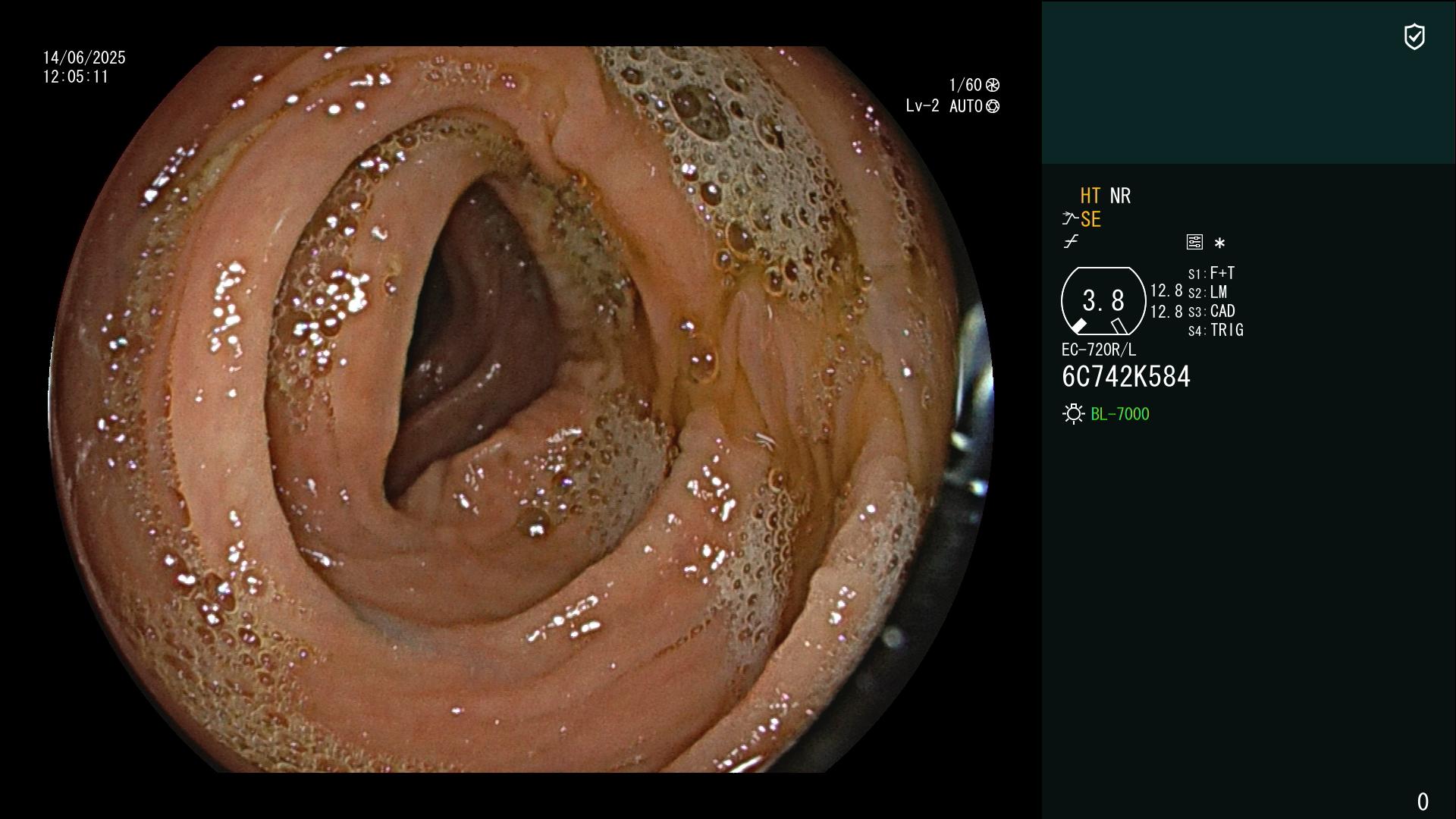Click the green BL-7000 light source label
The image size is (1456, 819).
point(1120,414)
